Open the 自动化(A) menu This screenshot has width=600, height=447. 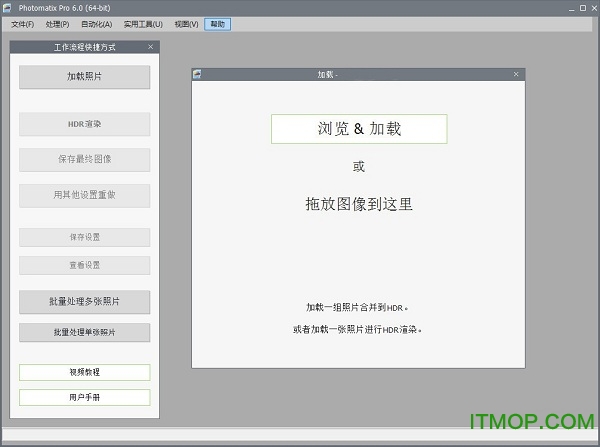(x=96, y=23)
